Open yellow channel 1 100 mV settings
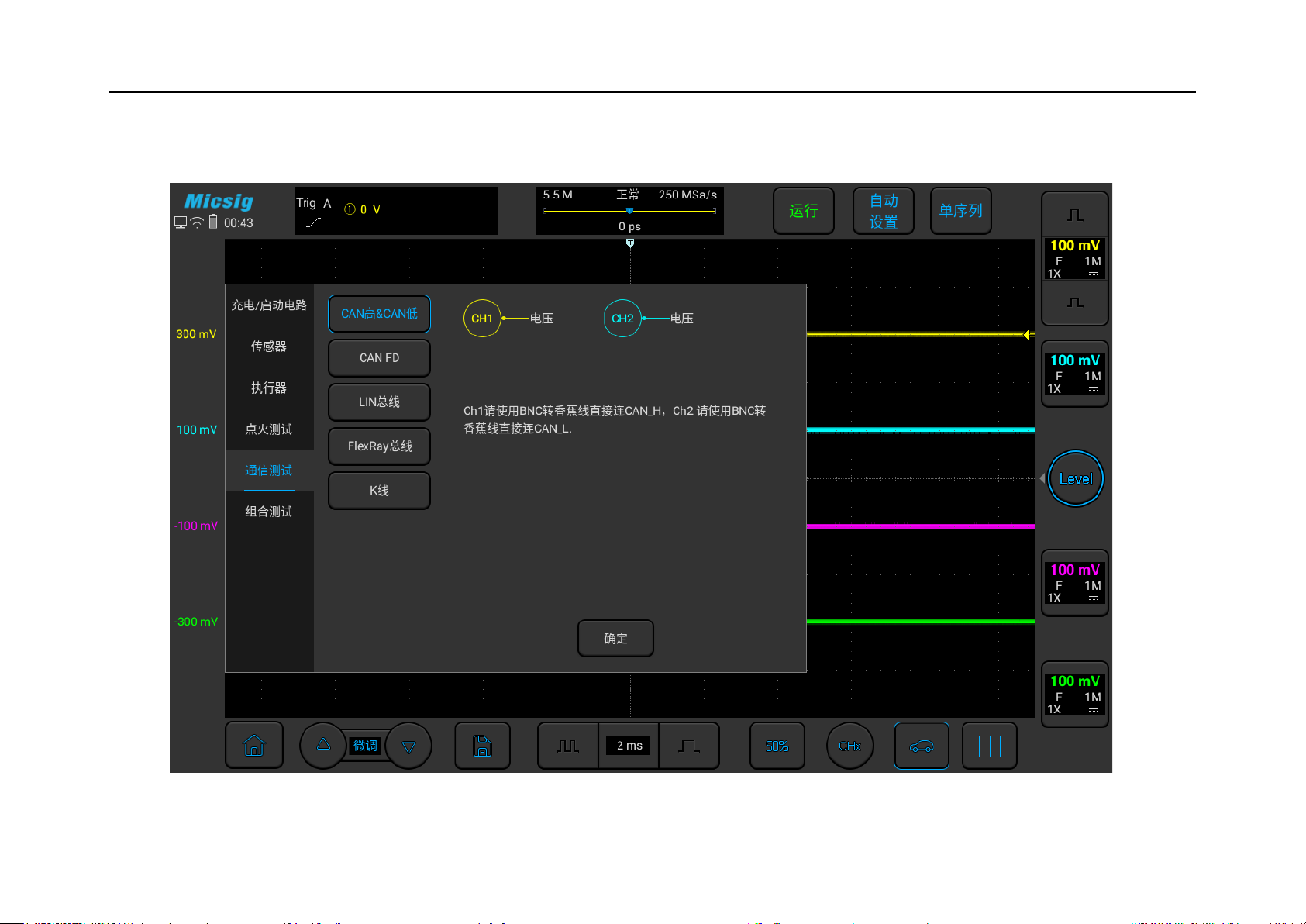The height and width of the screenshot is (924, 1306). pyautogui.click(x=1075, y=259)
